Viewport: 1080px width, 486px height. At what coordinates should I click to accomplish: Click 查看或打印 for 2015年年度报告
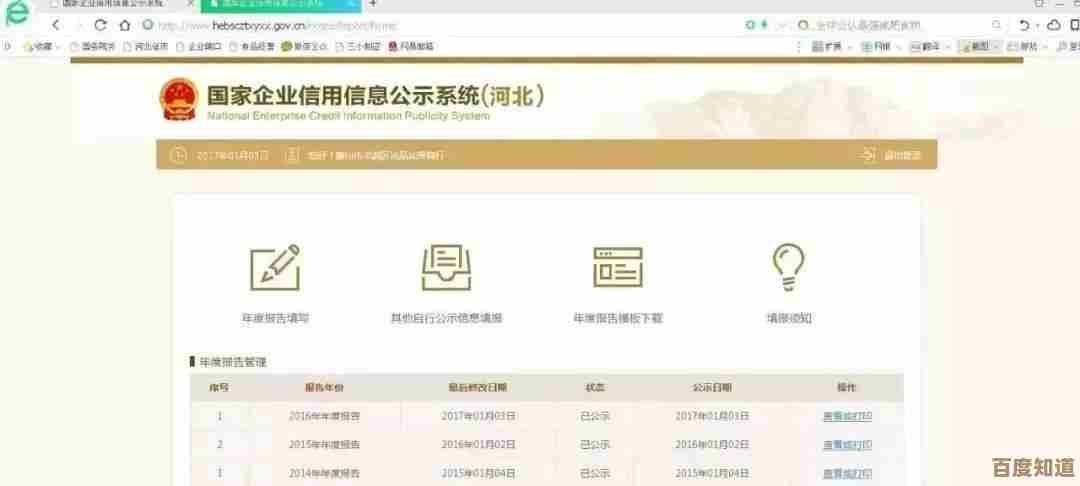pos(847,445)
